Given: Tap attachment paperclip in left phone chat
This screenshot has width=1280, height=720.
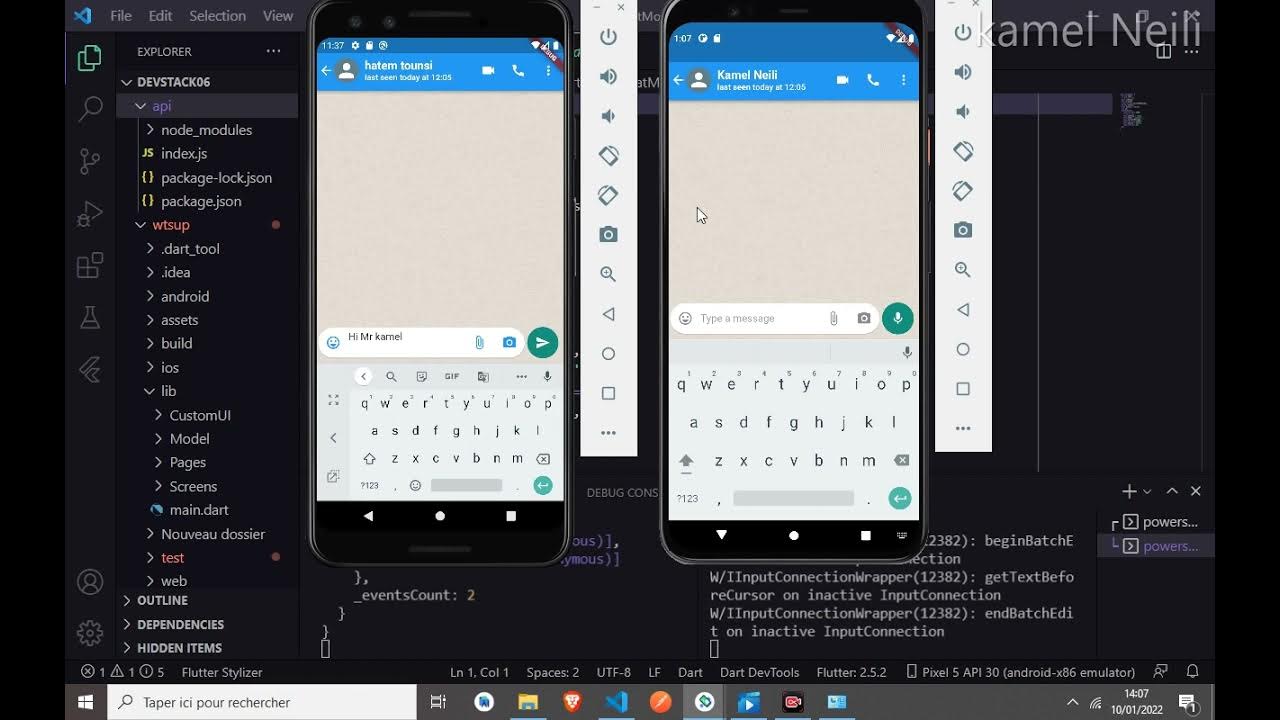Looking at the screenshot, I should click(479, 342).
